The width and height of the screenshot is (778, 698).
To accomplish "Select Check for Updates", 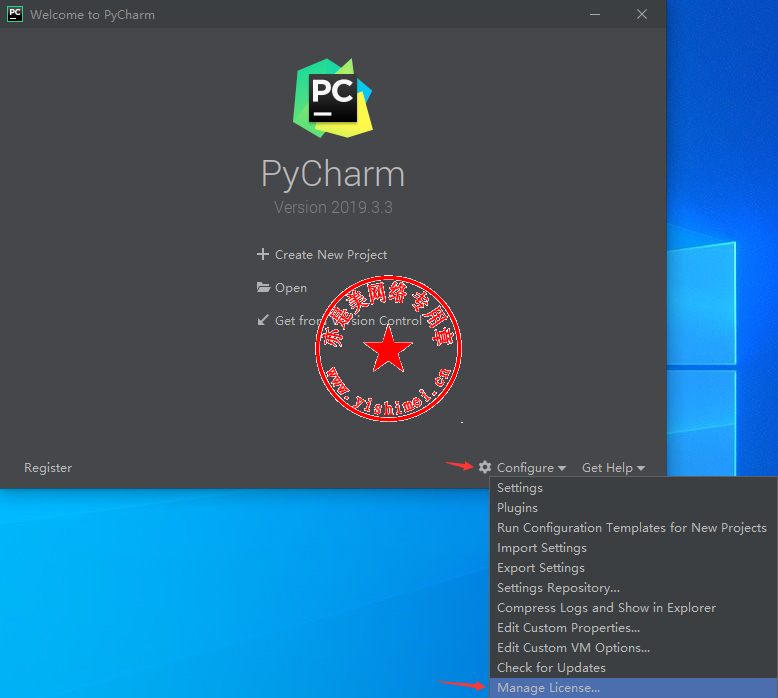I will 633,668.
